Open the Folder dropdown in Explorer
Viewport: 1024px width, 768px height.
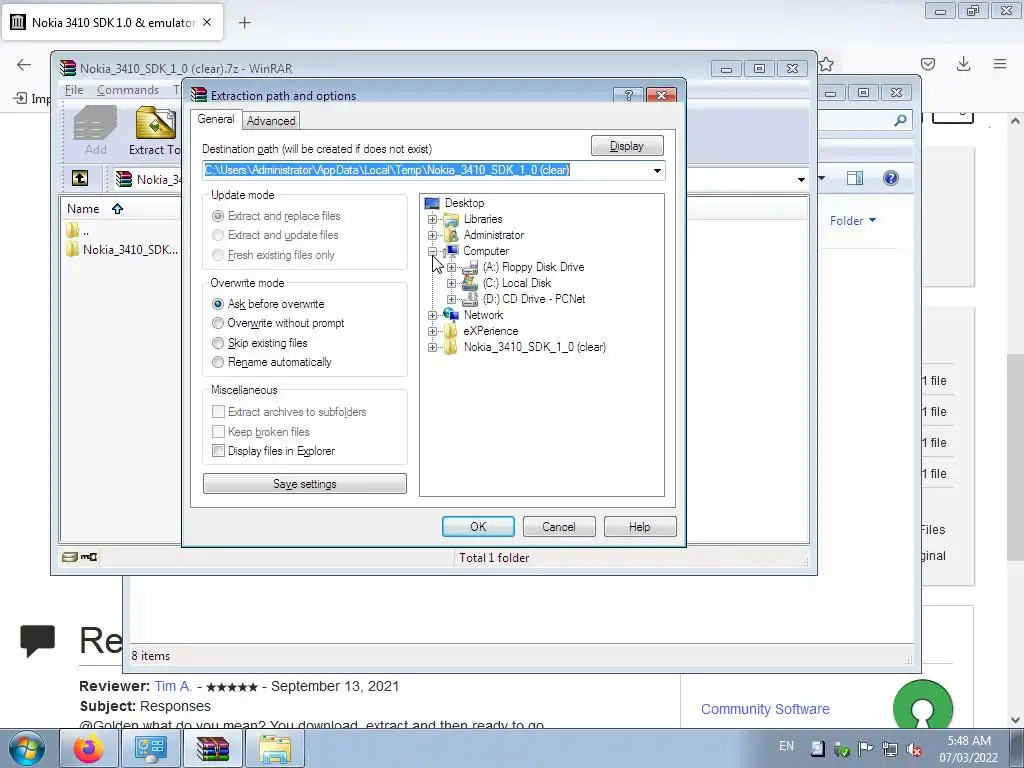pos(853,221)
